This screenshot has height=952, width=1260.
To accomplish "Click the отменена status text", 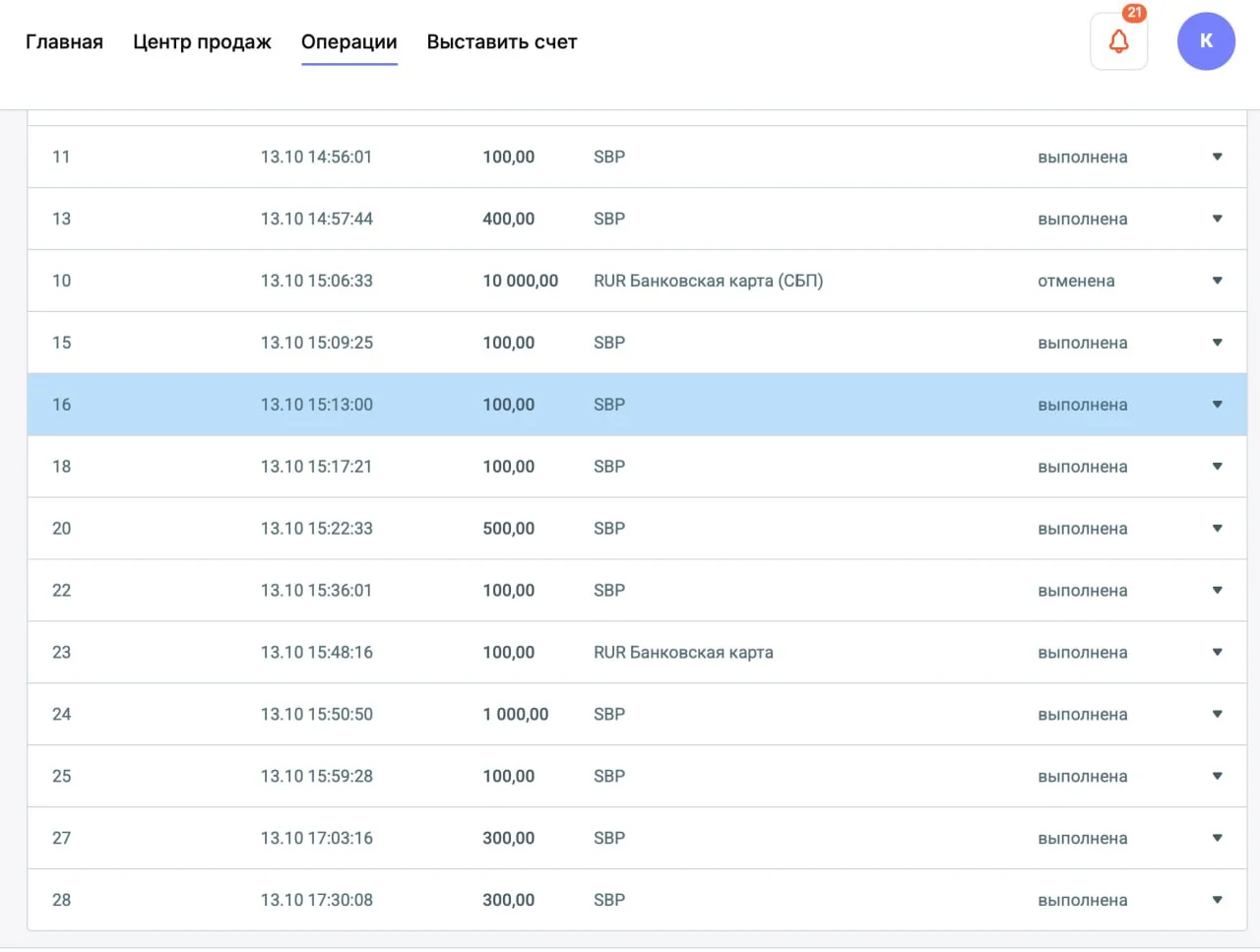I will (x=1076, y=281).
